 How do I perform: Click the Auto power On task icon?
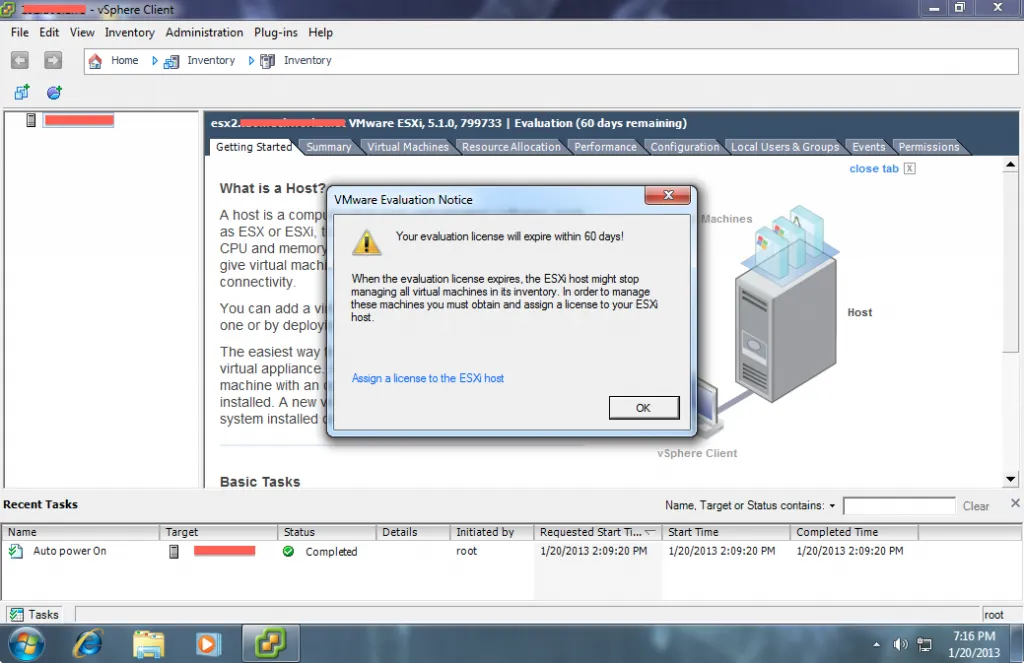[x=16, y=551]
